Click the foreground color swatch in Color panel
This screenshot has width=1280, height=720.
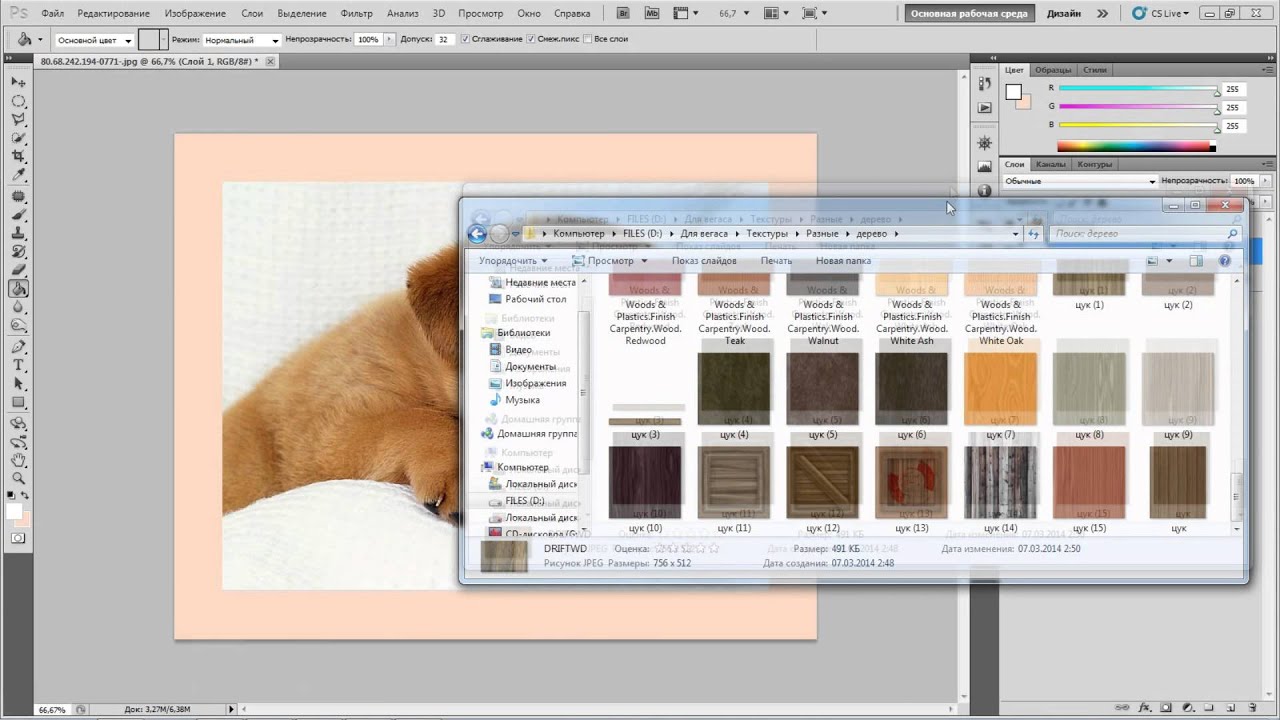[1013, 92]
